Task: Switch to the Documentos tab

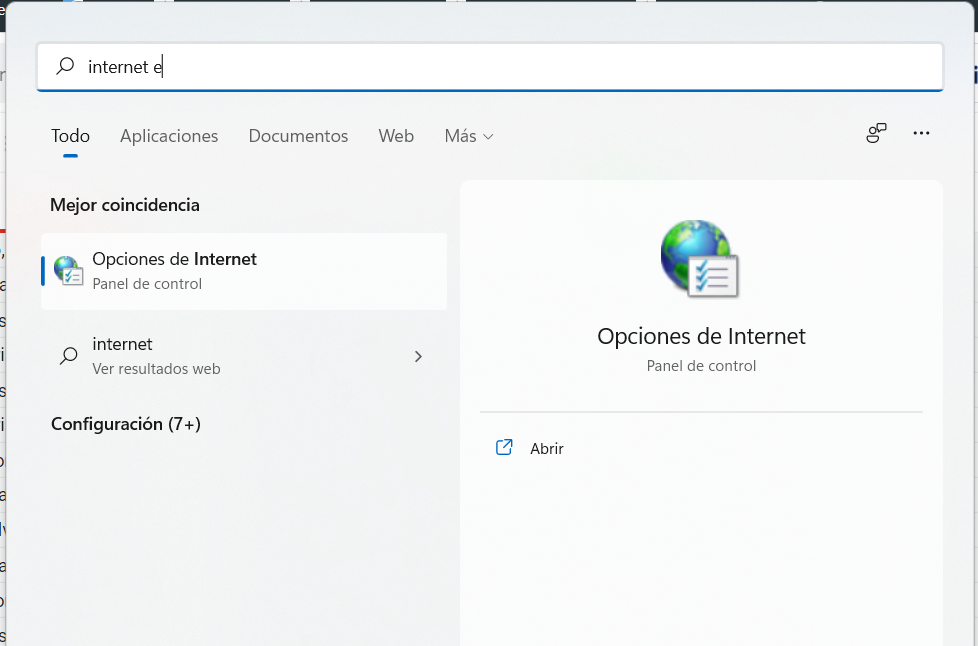Action: point(298,136)
